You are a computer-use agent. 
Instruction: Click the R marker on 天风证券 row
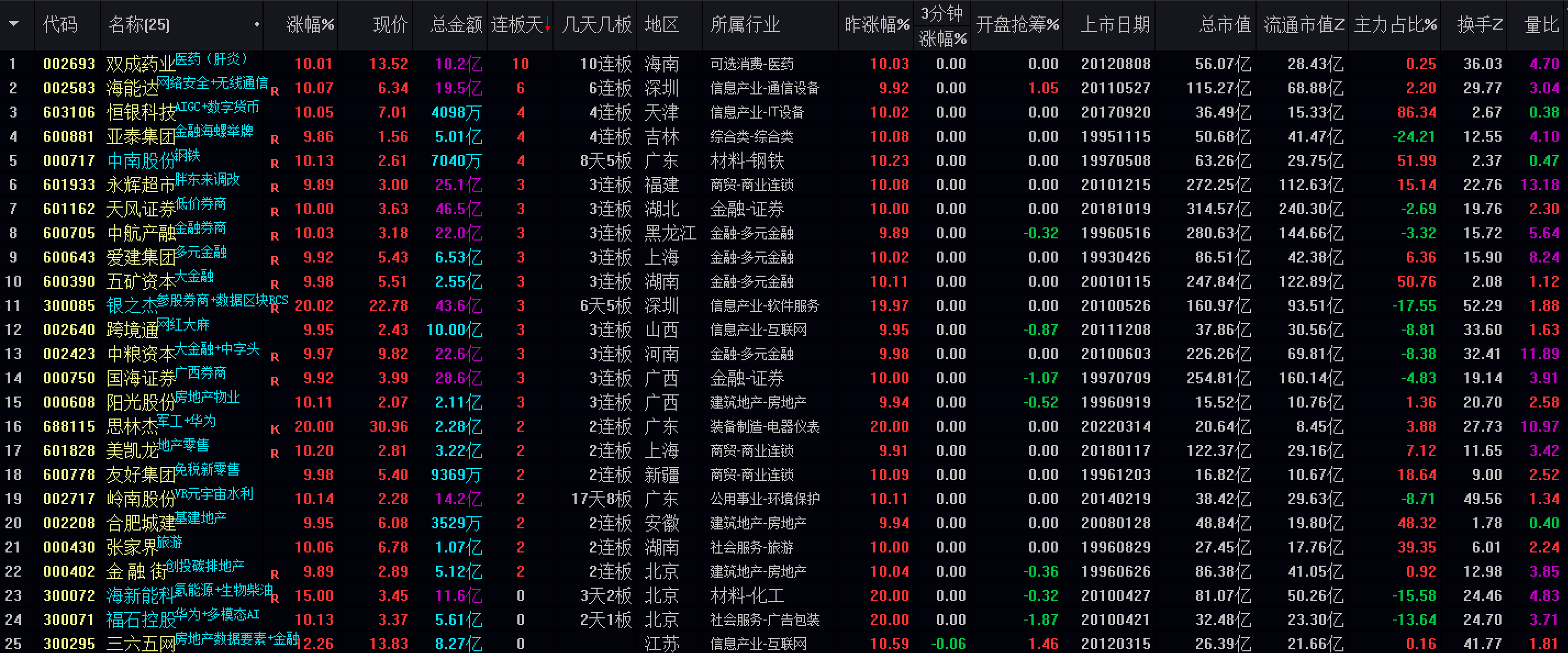[x=275, y=212]
